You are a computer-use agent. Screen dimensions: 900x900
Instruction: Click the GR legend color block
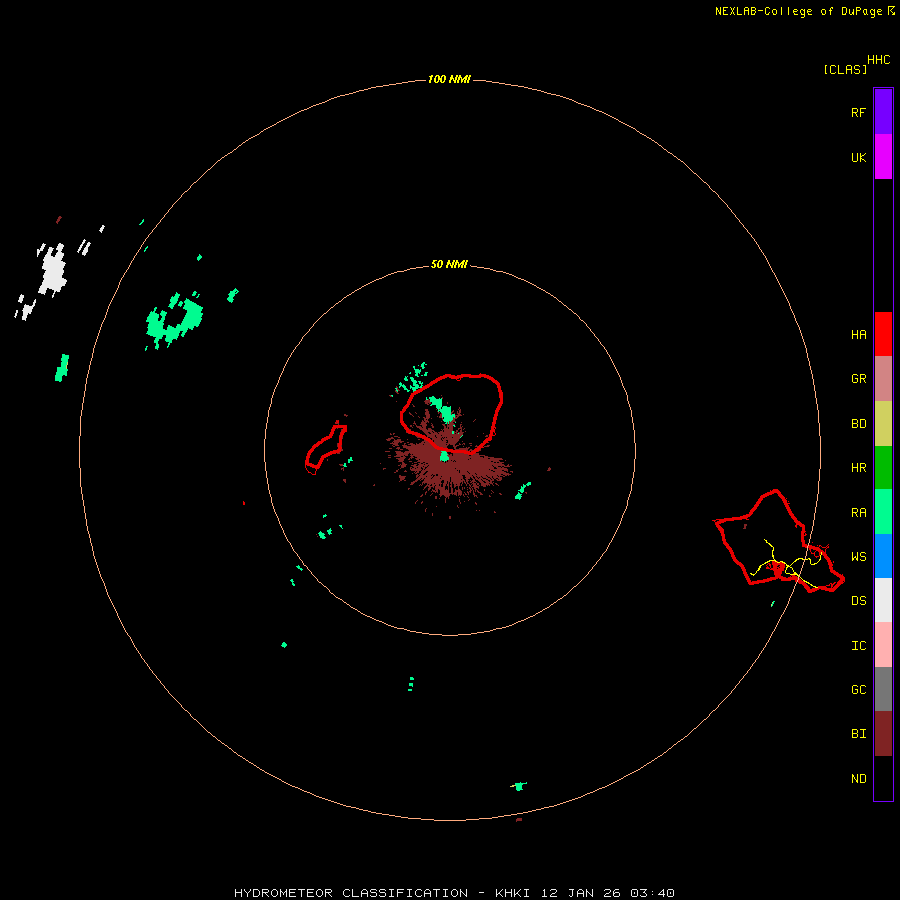[x=883, y=379]
